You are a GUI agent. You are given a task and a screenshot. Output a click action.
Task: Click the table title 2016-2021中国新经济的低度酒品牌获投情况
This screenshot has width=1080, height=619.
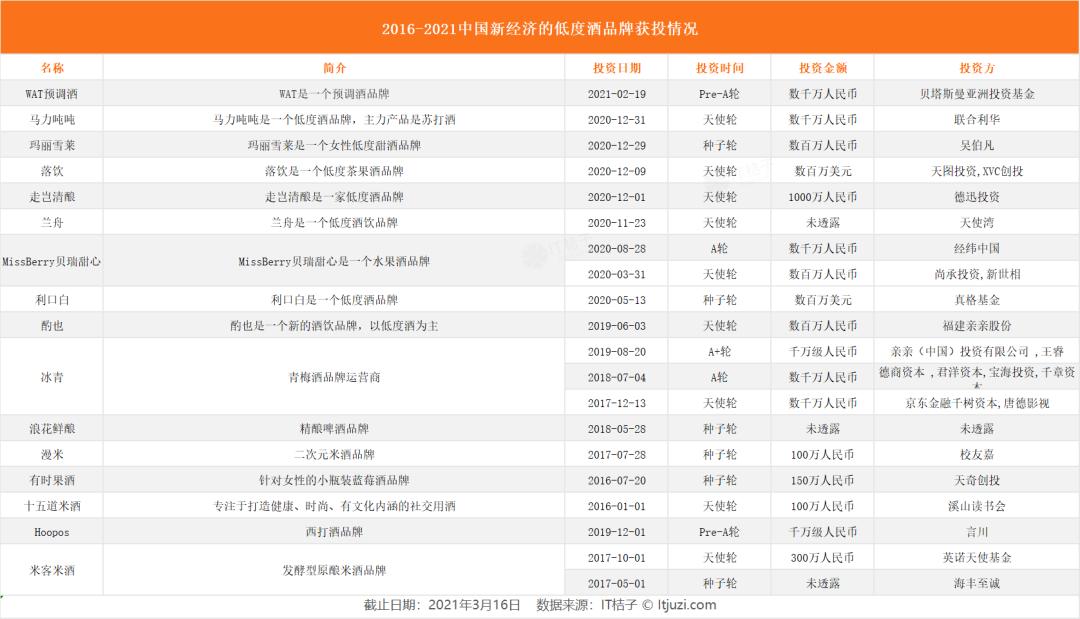pos(539,28)
